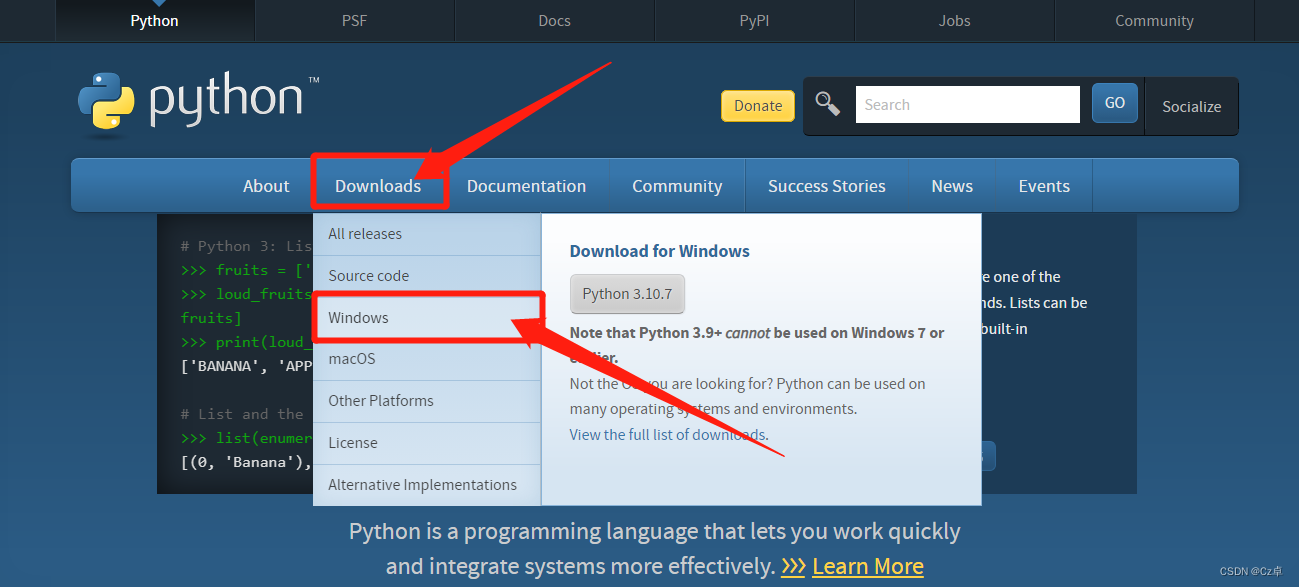The image size is (1299, 587).
Task: Click the GO search button
Action: point(1115,103)
